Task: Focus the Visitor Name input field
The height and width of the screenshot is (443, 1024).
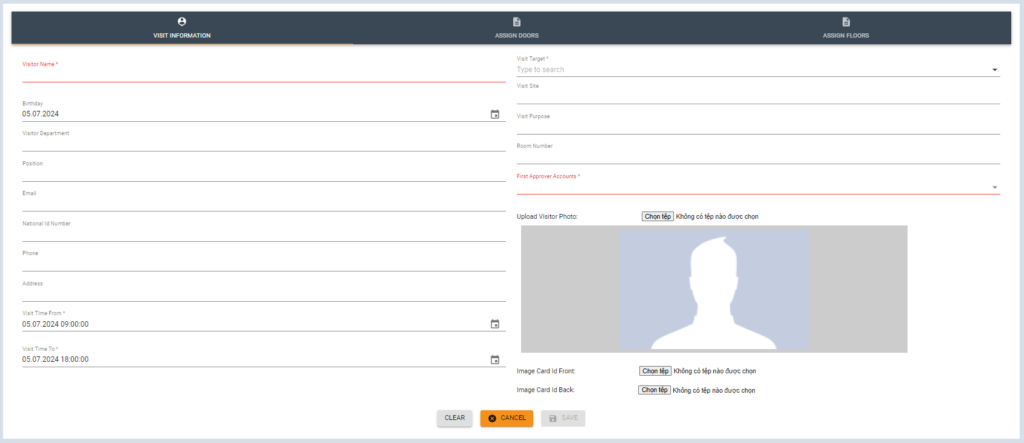Action: (x=263, y=75)
